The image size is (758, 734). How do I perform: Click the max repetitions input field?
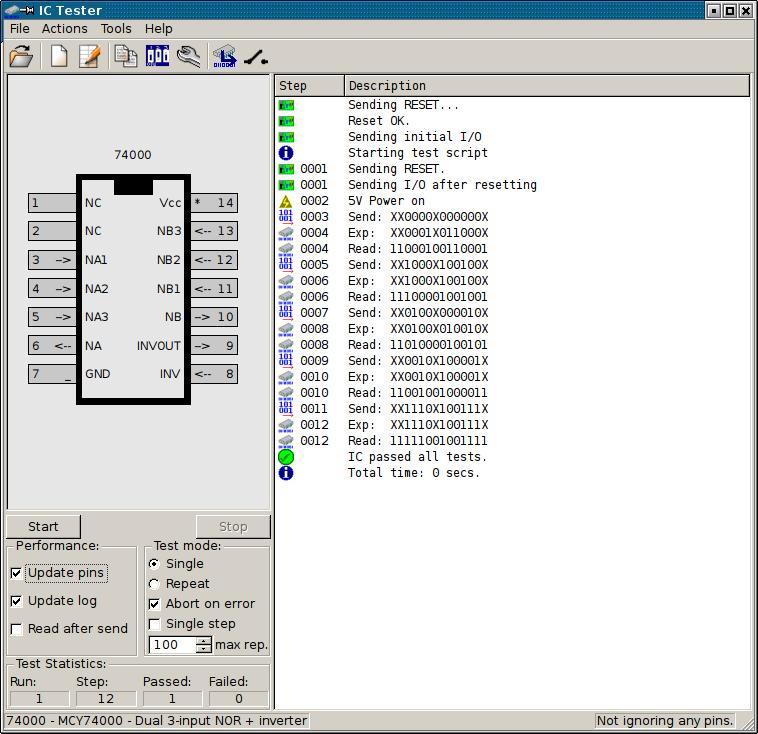[x=172, y=645]
